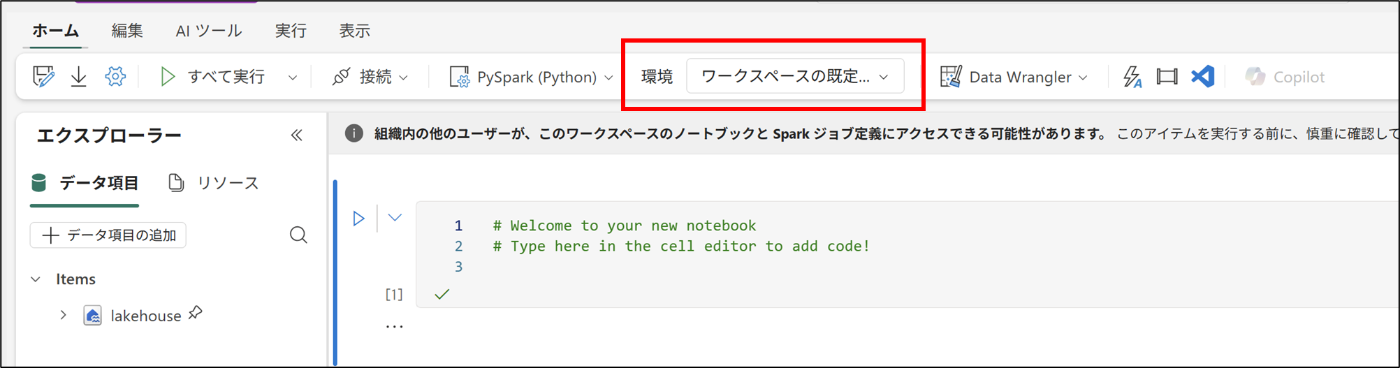Click データ項目の追加 button
The height and width of the screenshot is (368, 1400).
pyautogui.click(x=108, y=235)
